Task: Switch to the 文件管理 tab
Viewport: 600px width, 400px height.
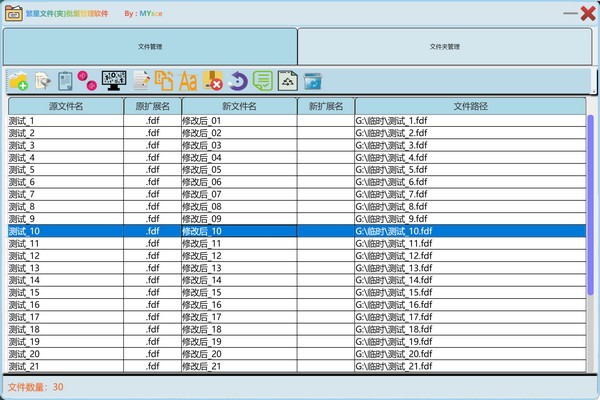Action: pyautogui.click(x=151, y=46)
